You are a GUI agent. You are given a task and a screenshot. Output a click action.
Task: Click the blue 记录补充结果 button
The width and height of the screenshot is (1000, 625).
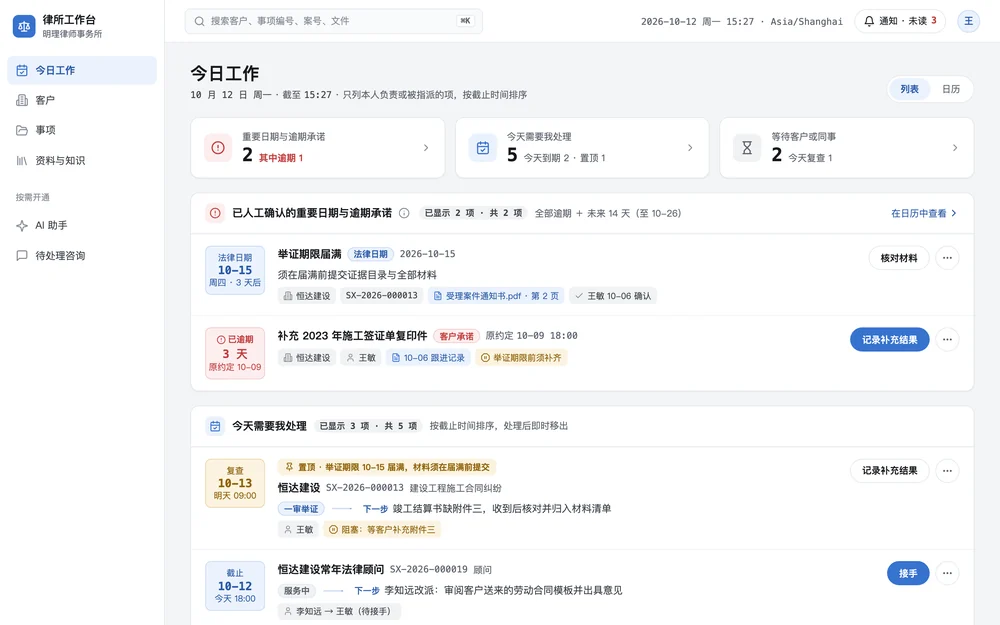(890, 339)
